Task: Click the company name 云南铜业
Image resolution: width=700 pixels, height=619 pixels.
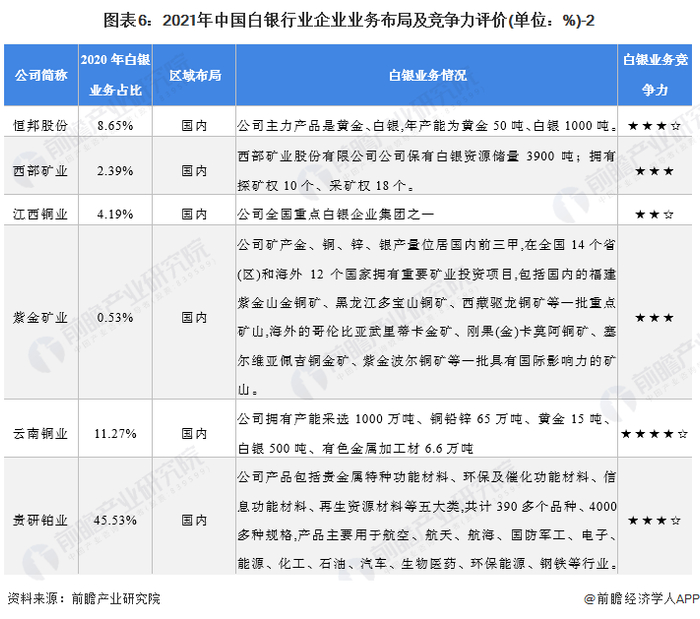Action: (x=41, y=433)
